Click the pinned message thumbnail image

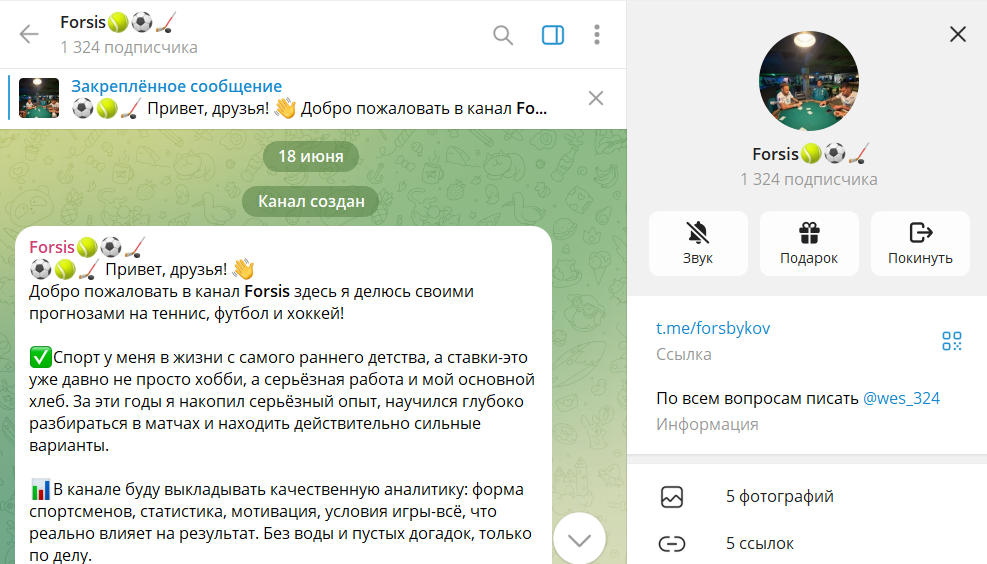click(39, 98)
